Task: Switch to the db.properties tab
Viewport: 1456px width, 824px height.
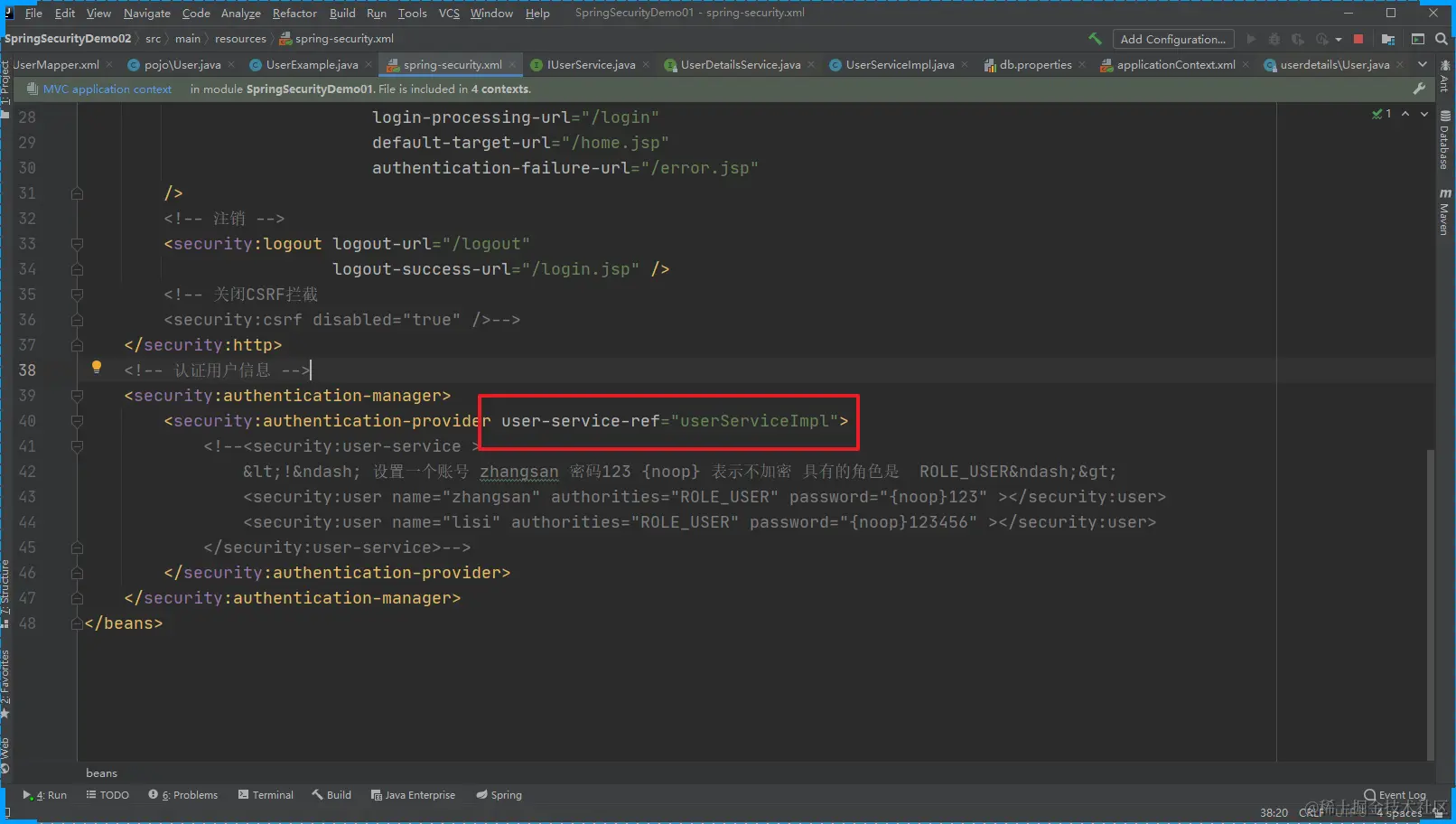Action: pos(1035,64)
